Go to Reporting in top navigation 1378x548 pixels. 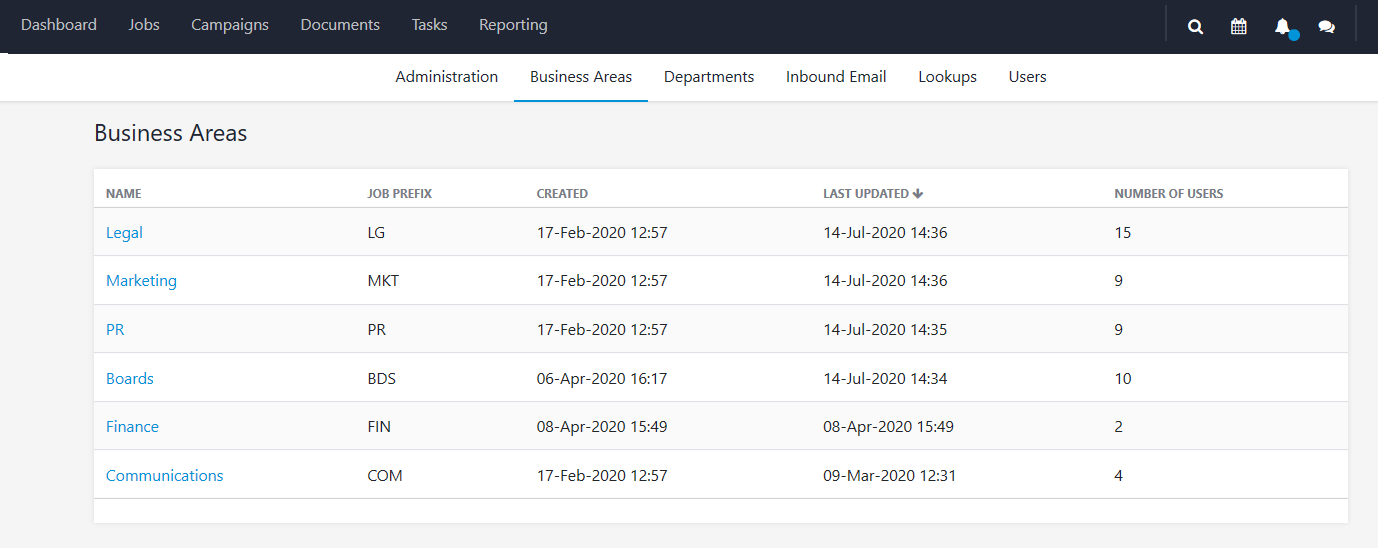point(513,25)
